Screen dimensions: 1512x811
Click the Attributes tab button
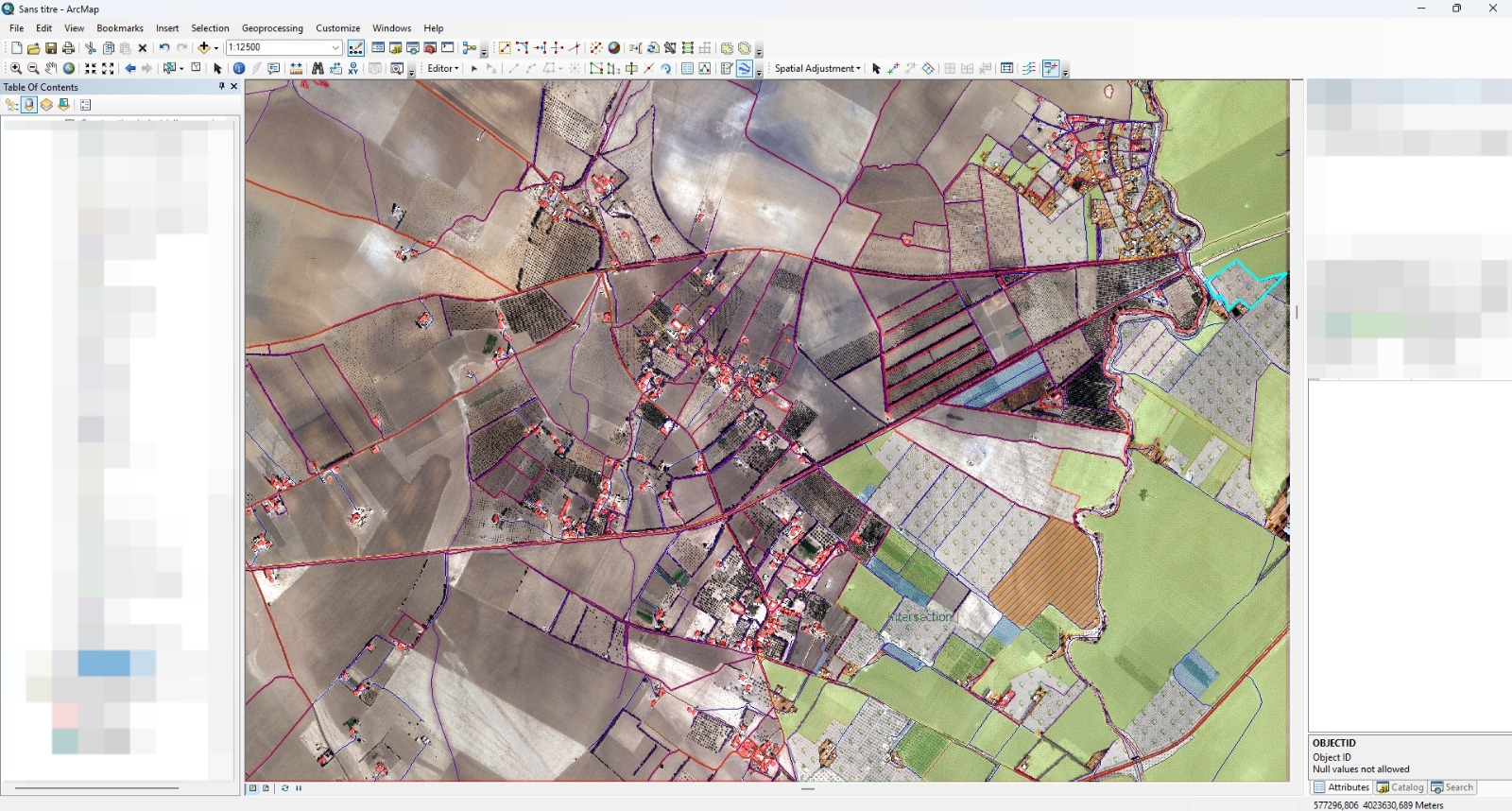(x=1341, y=787)
